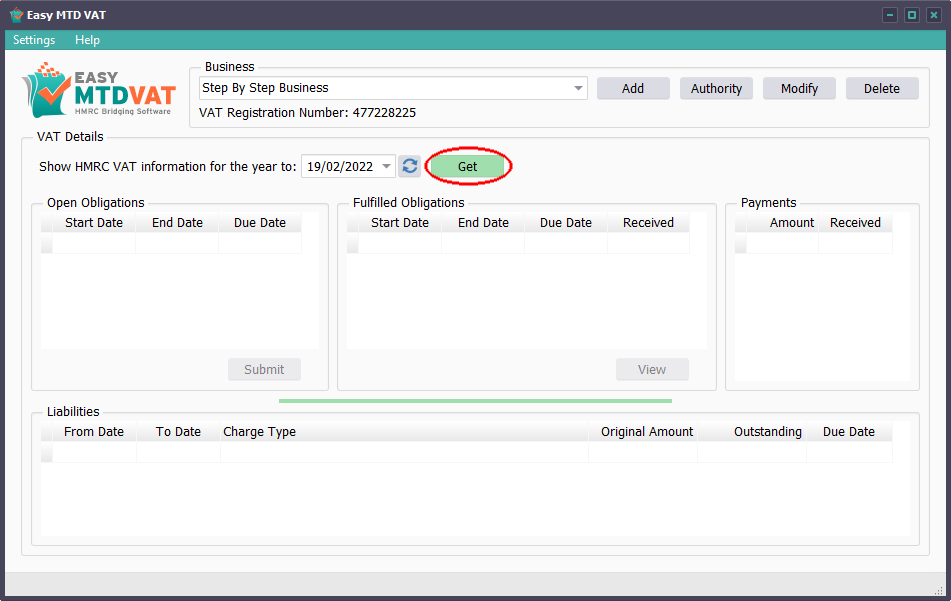Minimize the Easy MTD VAT window
This screenshot has height=601, width=951.
tap(890, 15)
